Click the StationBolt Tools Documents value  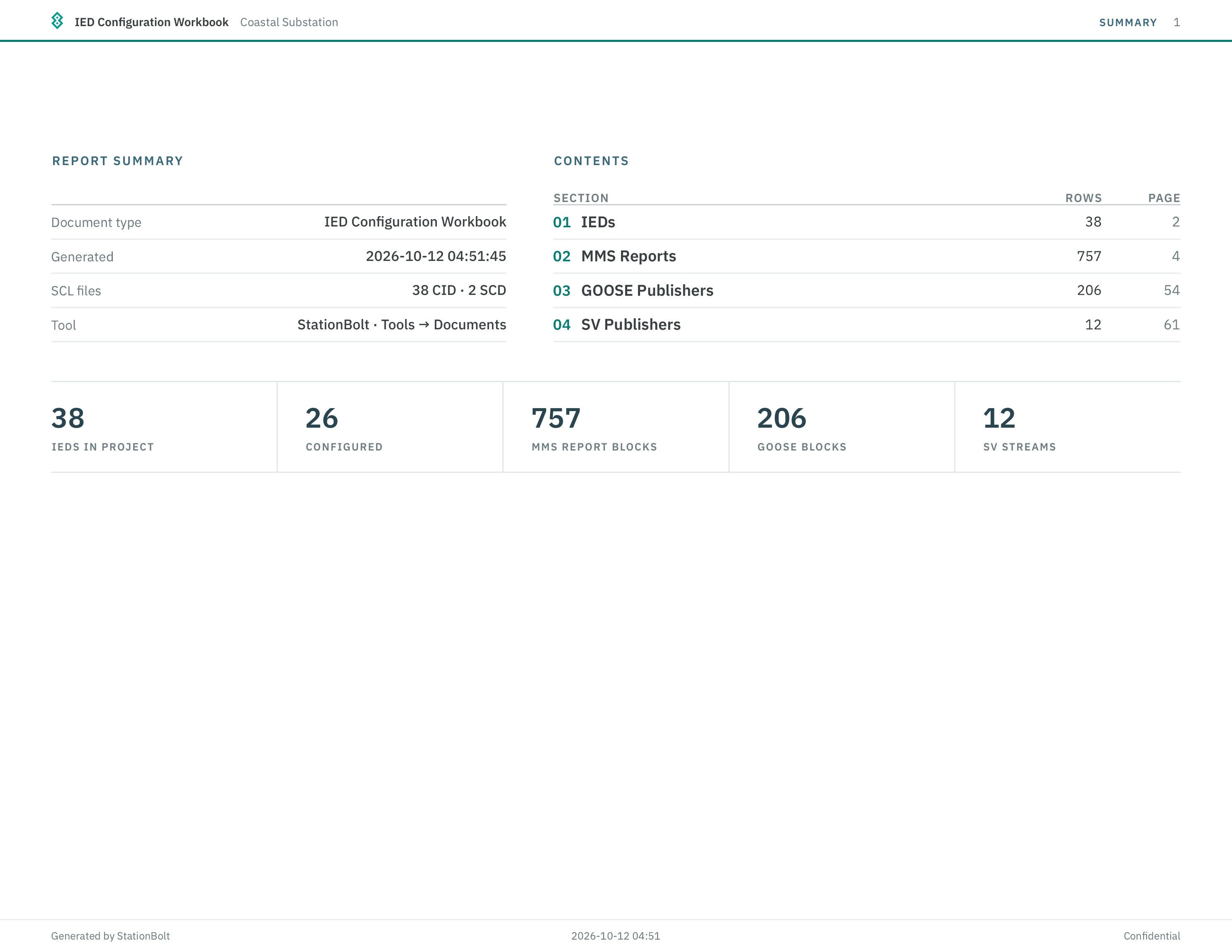pyautogui.click(x=402, y=325)
